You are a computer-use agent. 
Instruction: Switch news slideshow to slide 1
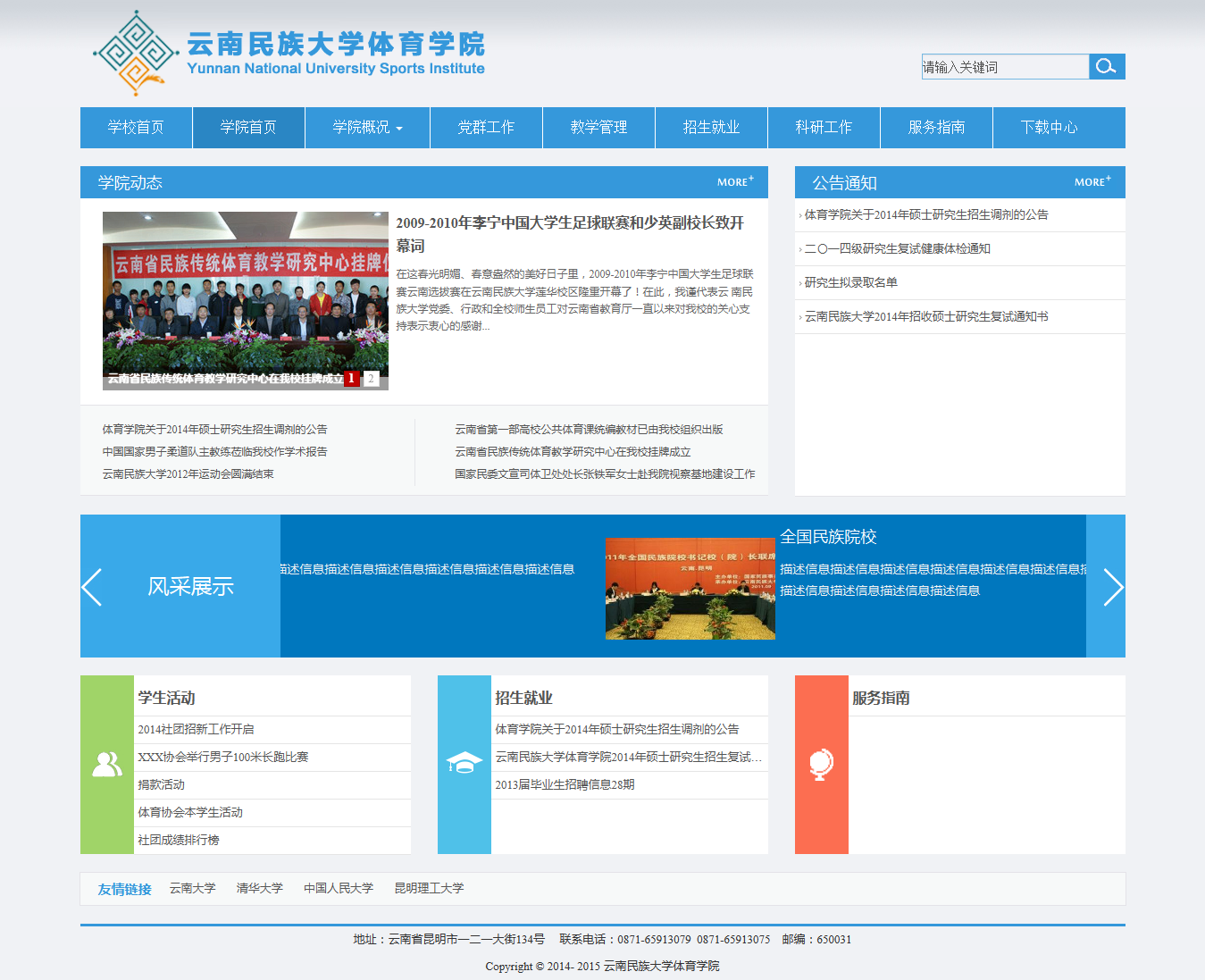tap(352, 379)
